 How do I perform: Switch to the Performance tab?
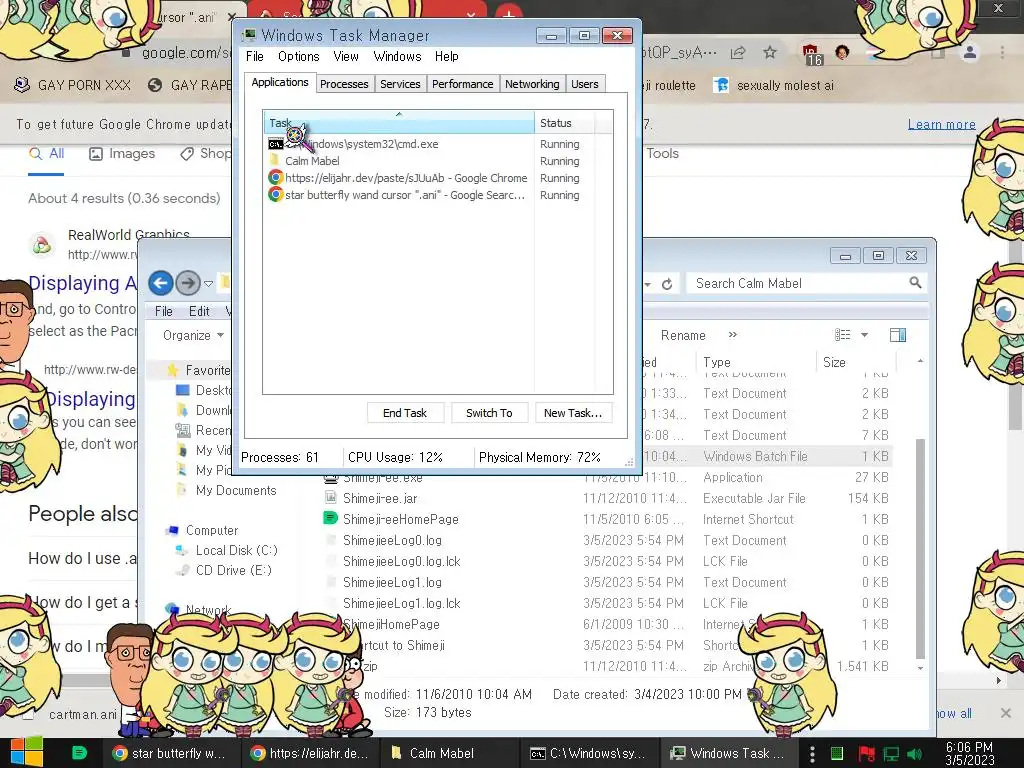point(462,84)
